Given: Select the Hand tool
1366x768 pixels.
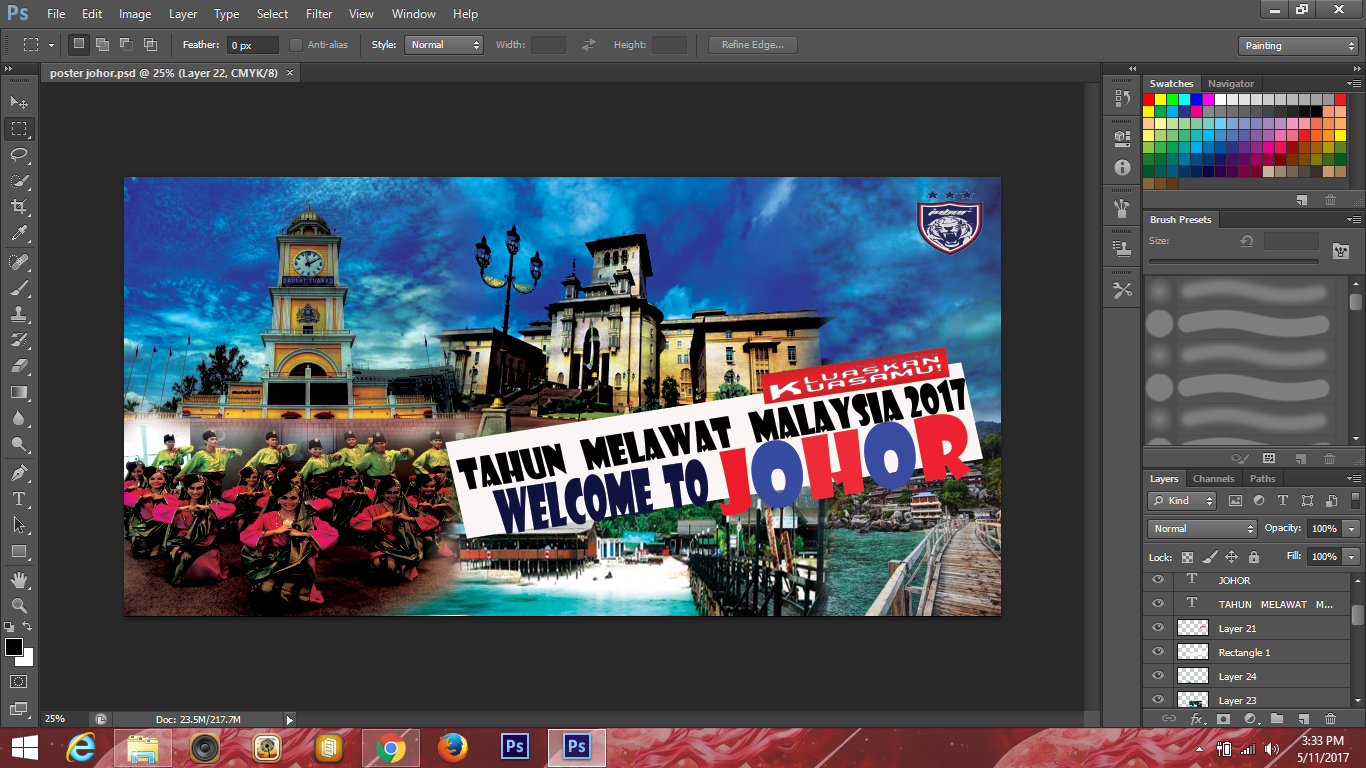Looking at the screenshot, I should 20,577.
